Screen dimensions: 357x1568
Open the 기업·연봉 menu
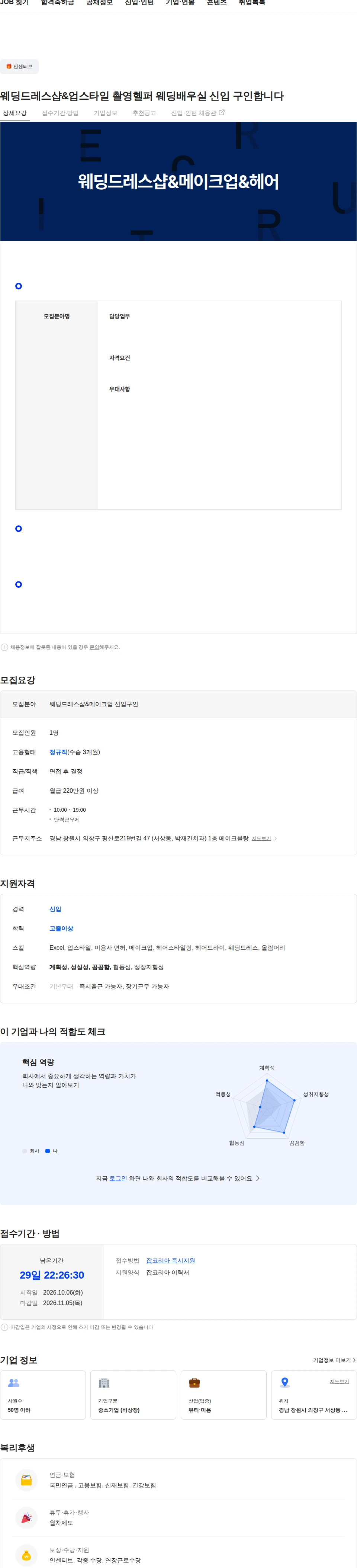[180, 3]
